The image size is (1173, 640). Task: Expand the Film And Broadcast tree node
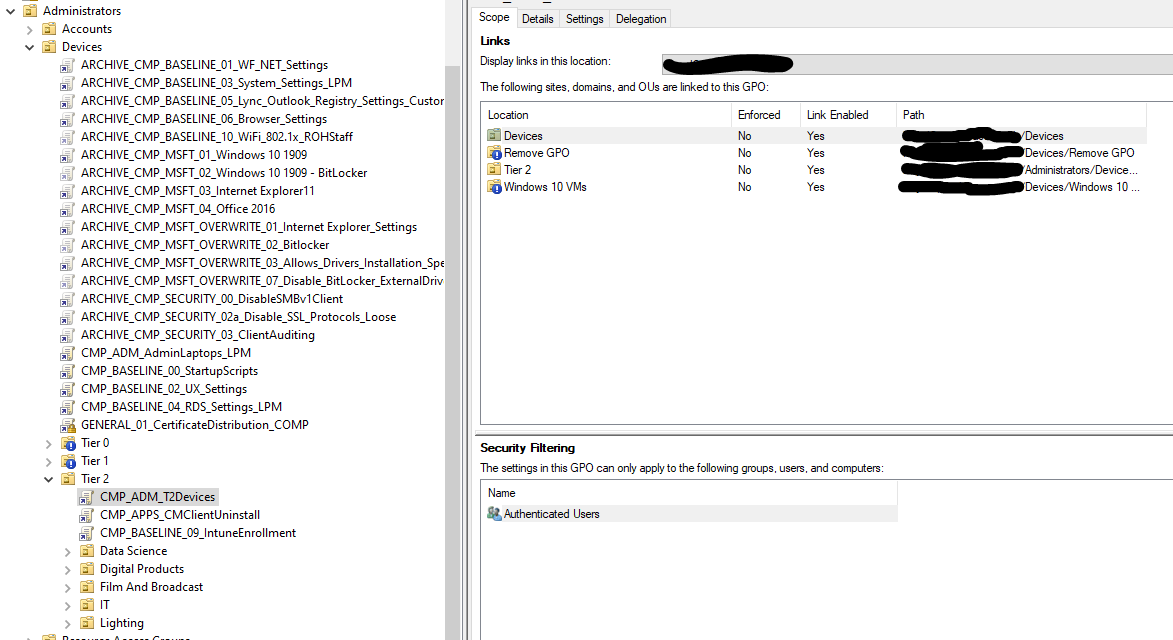coord(67,588)
